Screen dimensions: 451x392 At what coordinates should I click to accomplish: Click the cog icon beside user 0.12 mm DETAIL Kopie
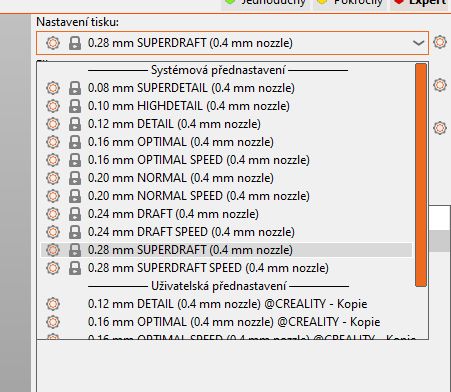pyautogui.click(x=53, y=304)
